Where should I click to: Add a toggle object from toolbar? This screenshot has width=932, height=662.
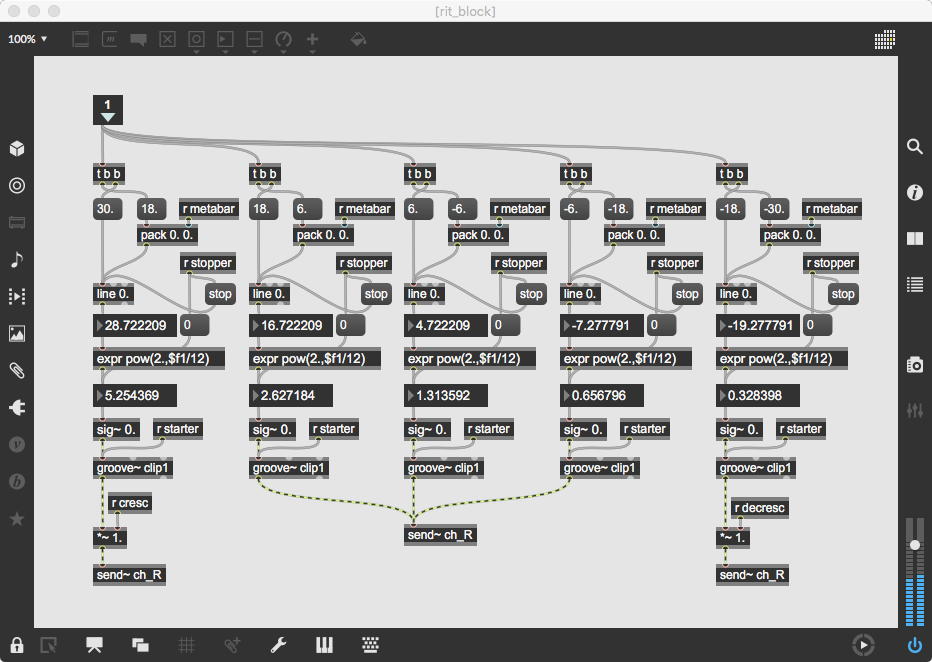(x=168, y=40)
